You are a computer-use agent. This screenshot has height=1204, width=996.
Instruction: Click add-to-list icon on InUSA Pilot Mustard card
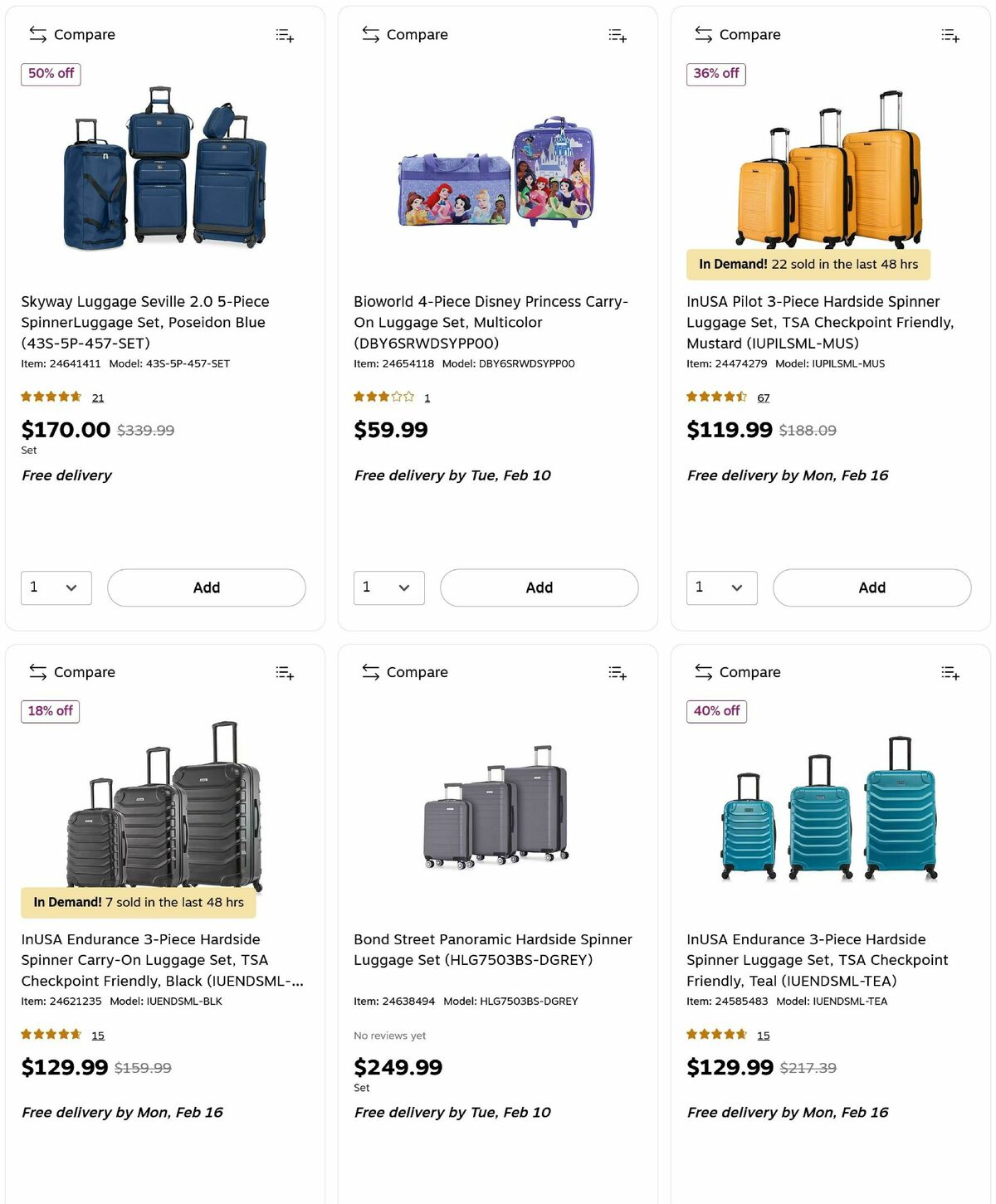coord(950,35)
